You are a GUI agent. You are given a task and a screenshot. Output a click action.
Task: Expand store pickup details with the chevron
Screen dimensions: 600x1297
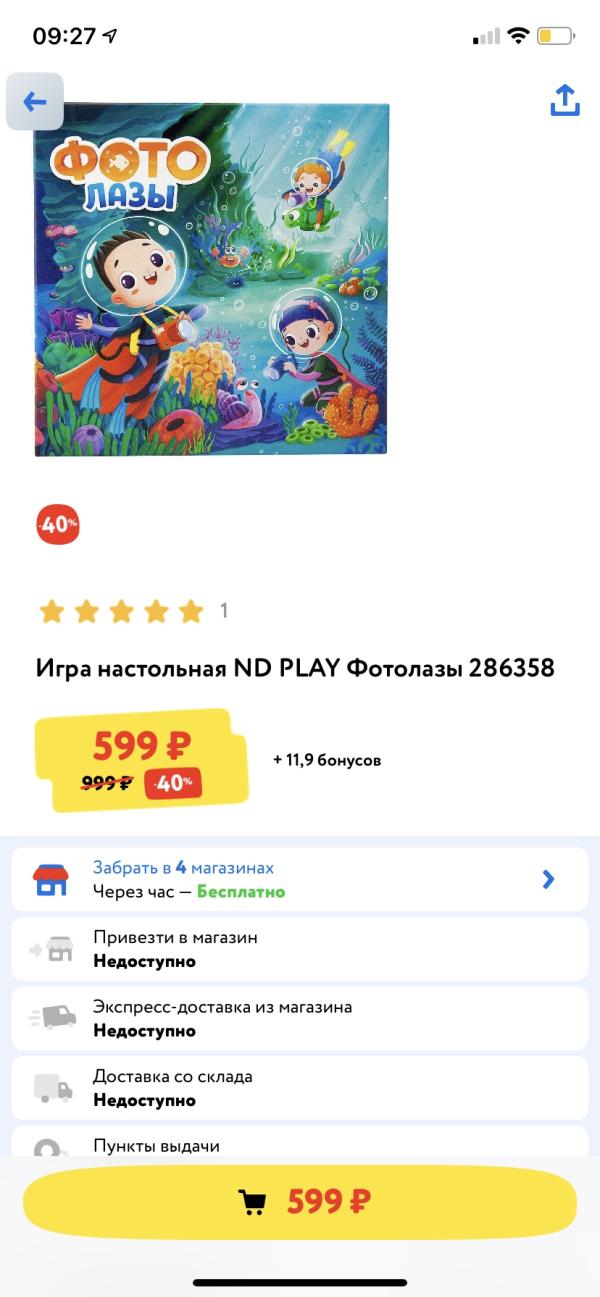[x=548, y=880]
